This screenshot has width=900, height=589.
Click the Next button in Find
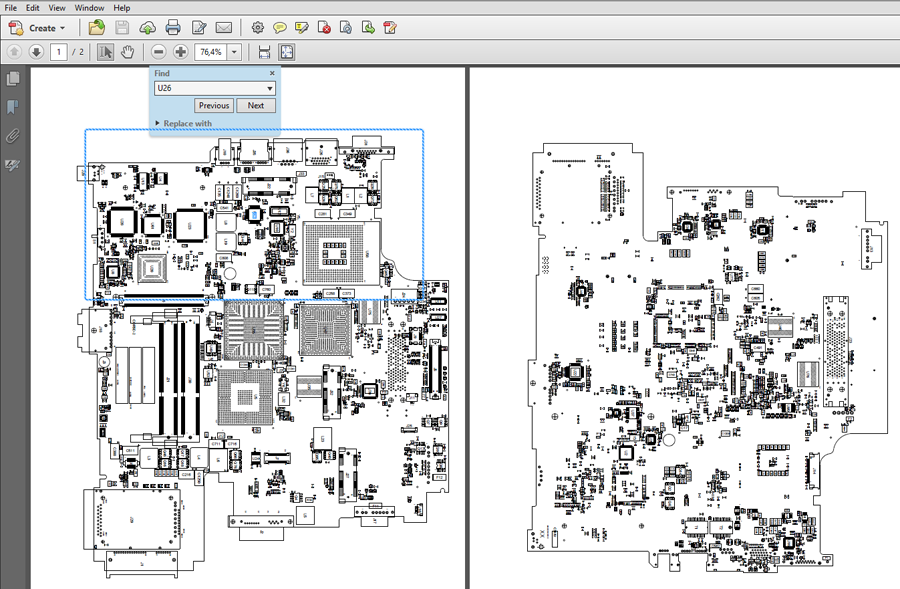click(256, 105)
